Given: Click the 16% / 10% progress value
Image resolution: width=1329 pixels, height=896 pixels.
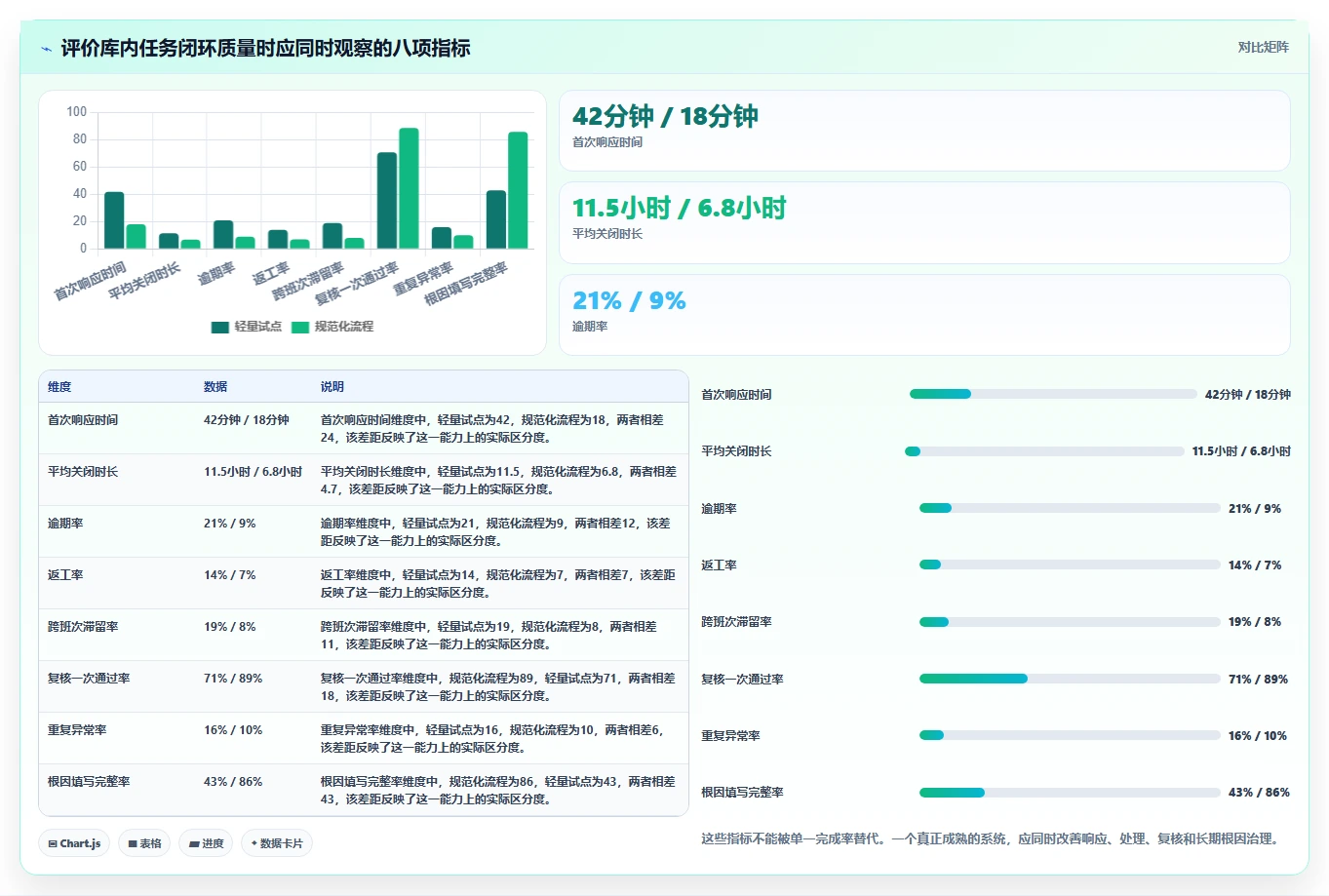Looking at the screenshot, I should tap(1258, 736).
